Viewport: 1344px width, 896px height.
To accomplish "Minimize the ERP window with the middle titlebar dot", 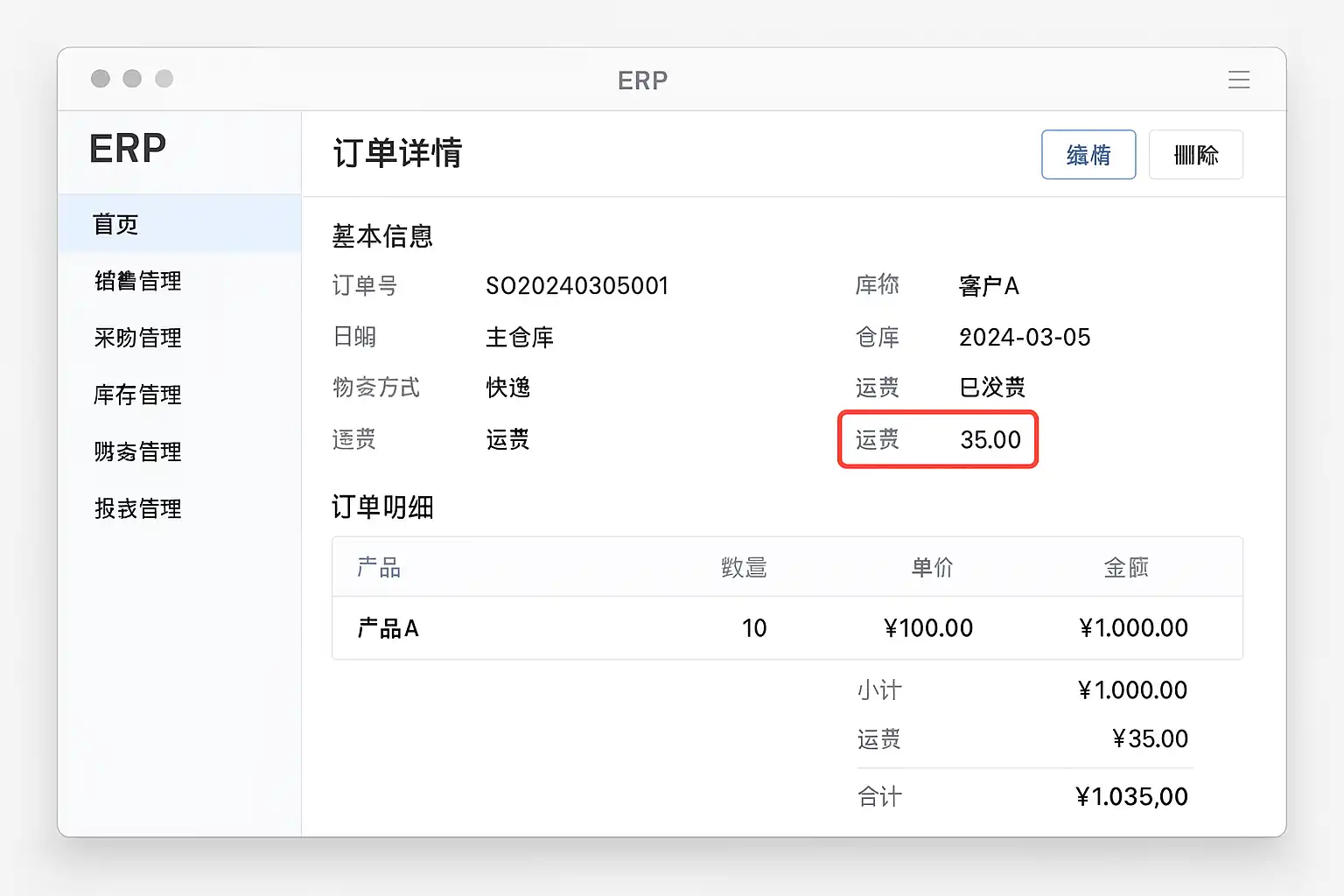I will click(x=132, y=79).
